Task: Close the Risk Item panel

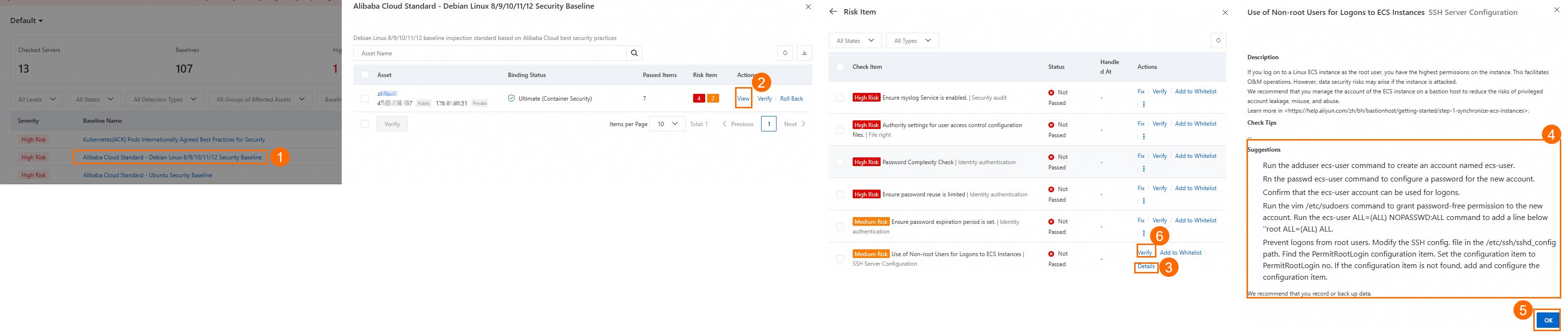Action: 1225,13
